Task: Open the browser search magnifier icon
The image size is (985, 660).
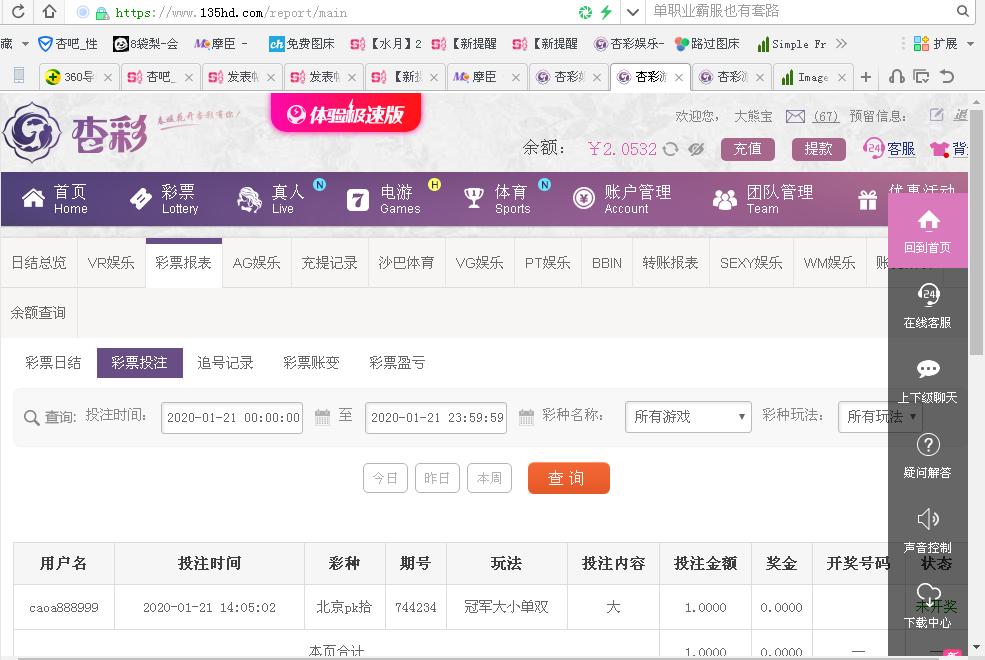Action: (x=962, y=11)
